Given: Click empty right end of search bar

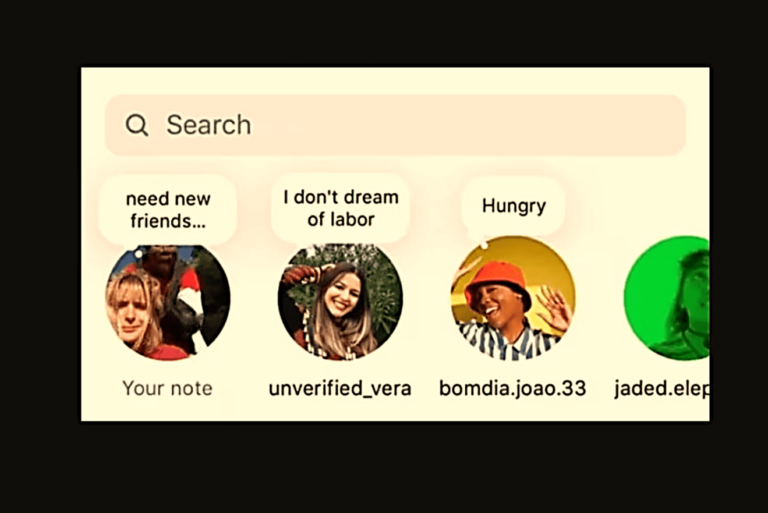Looking at the screenshot, I should pyautogui.click(x=612, y=125).
